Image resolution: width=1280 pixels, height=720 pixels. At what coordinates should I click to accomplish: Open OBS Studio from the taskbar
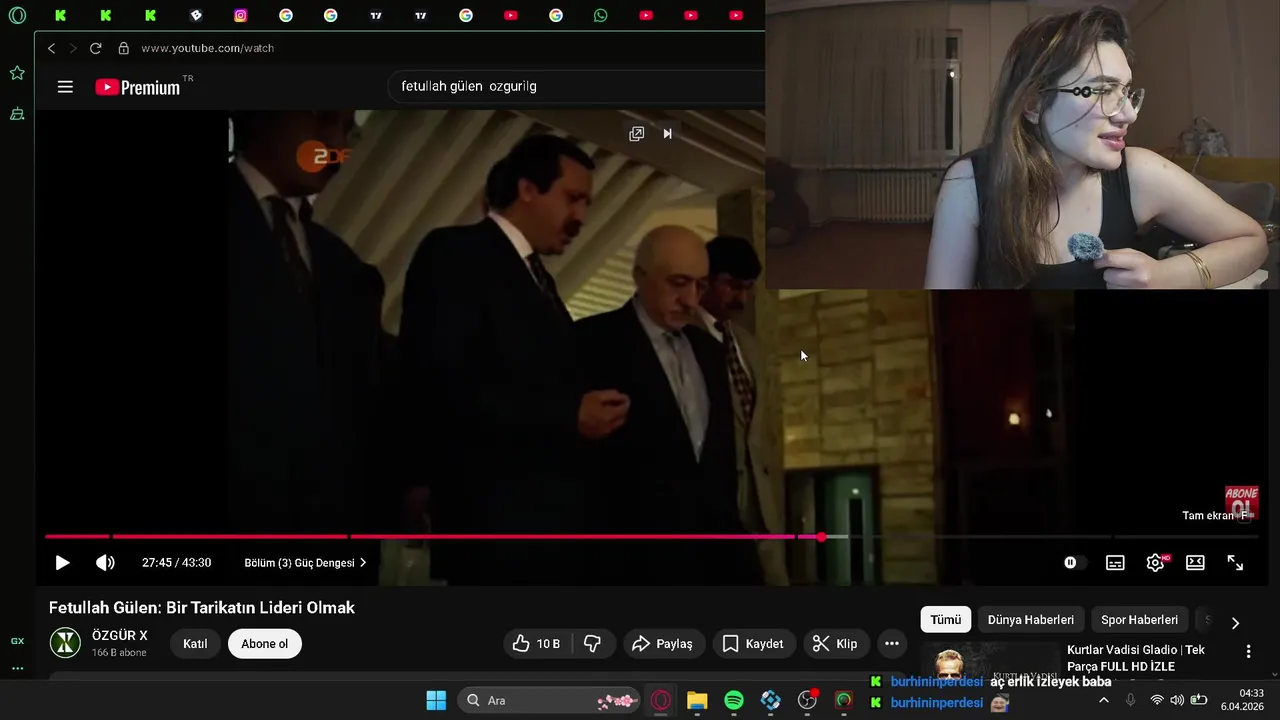[x=807, y=700]
